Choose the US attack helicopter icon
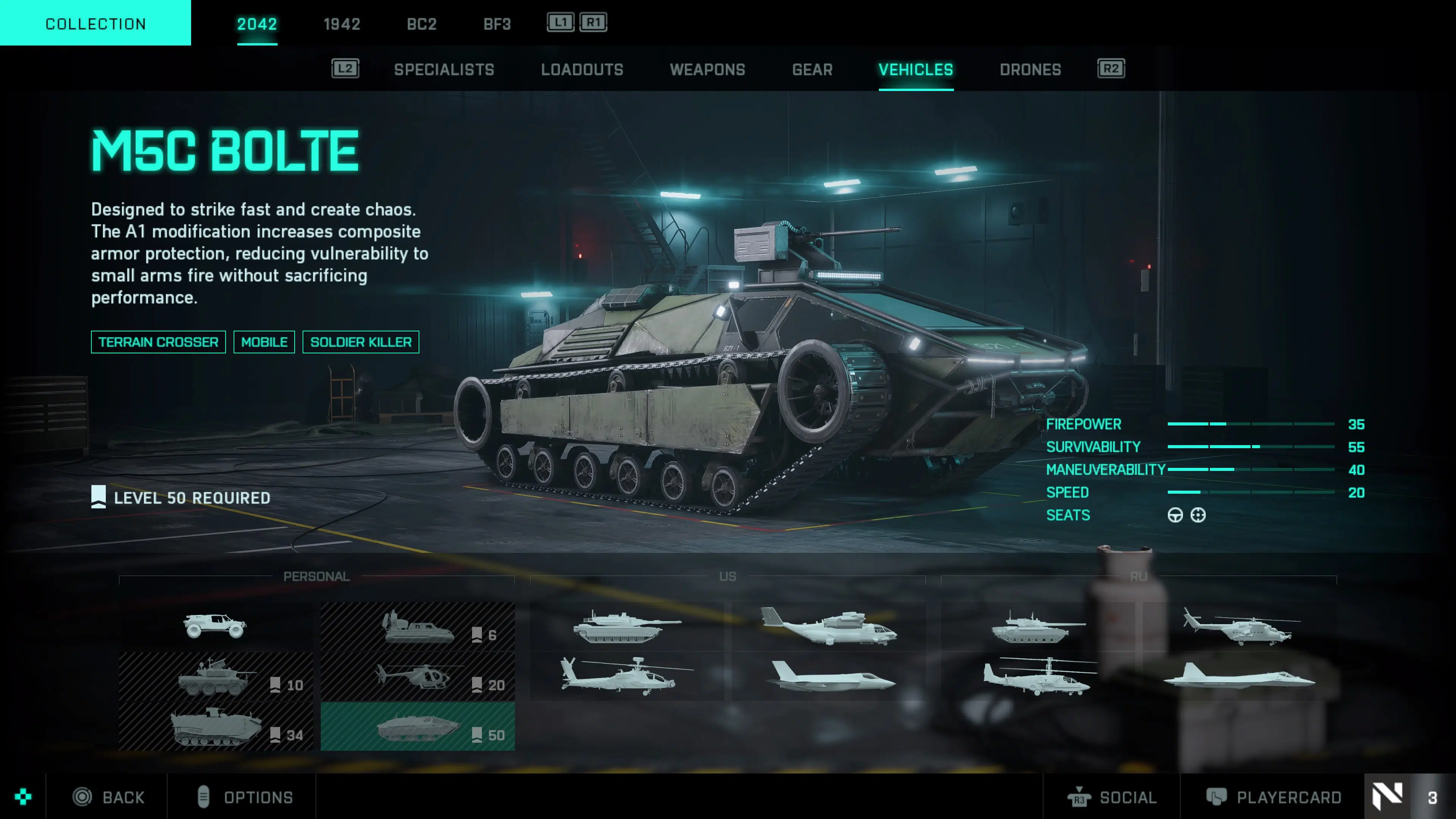This screenshot has width=1456, height=819. [x=627, y=676]
